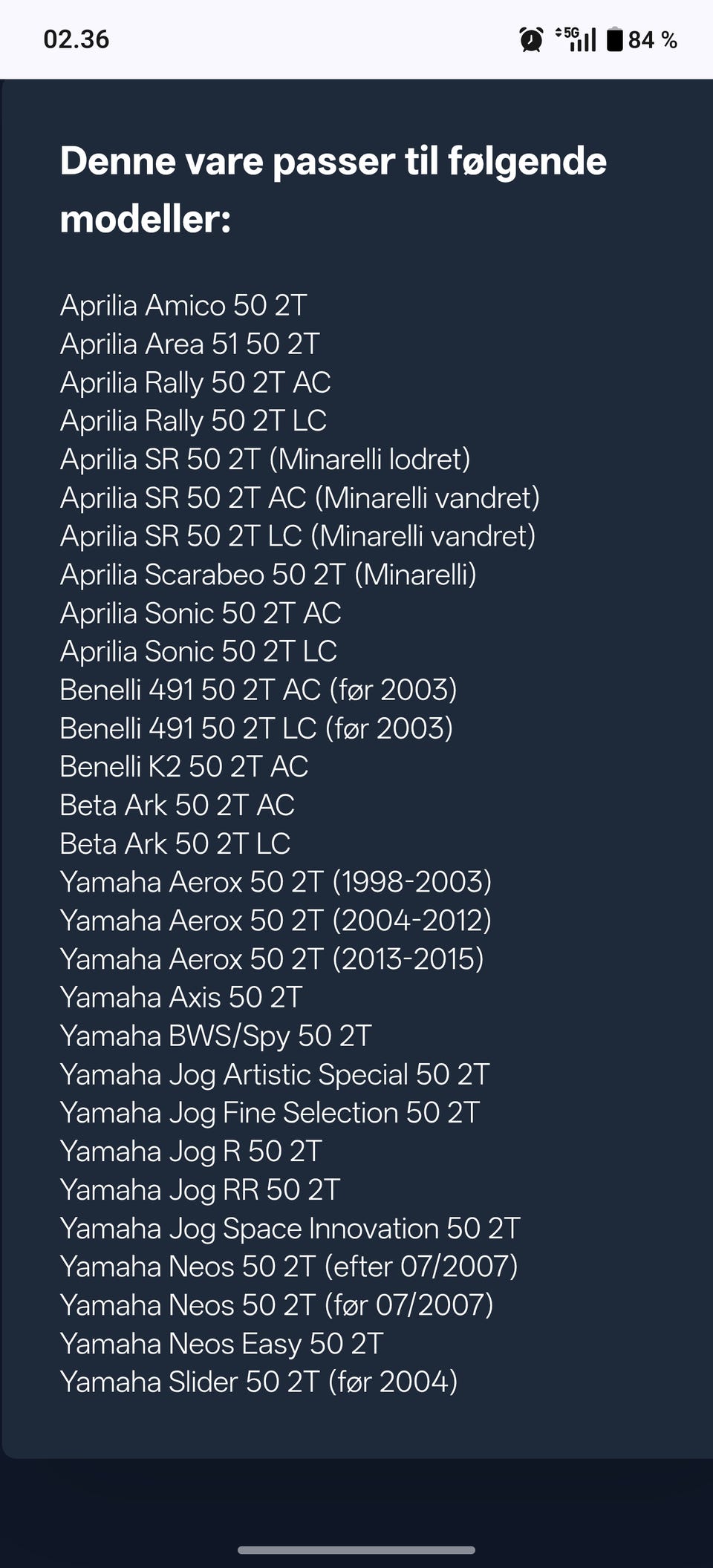Viewport: 713px width, 1568px height.
Task: Tap Aprilia SR 50 2T (Minarelli lodret)
Action: coord(265,459)
